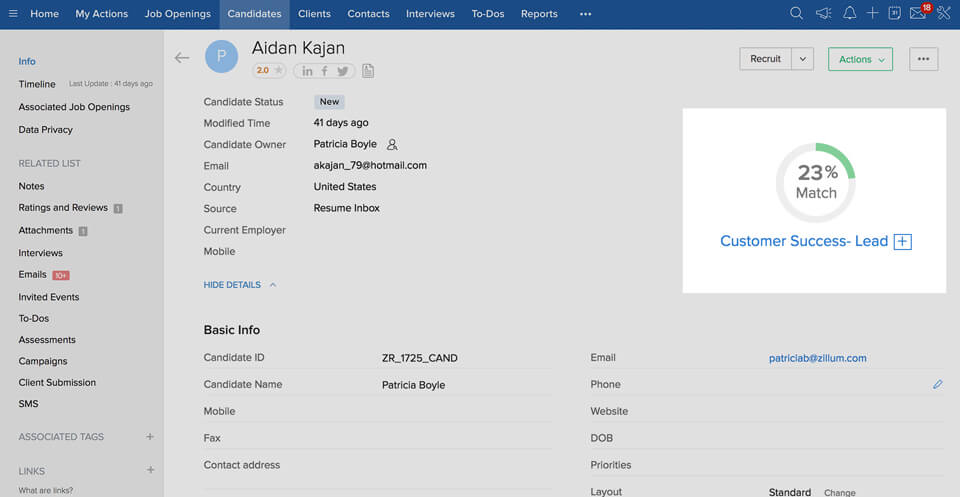Click the Twitter icon under candidate name

click(342, 71)
